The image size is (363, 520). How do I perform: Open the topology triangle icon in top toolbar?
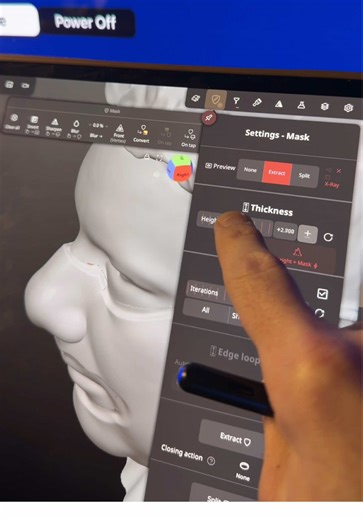coord(279,104)
